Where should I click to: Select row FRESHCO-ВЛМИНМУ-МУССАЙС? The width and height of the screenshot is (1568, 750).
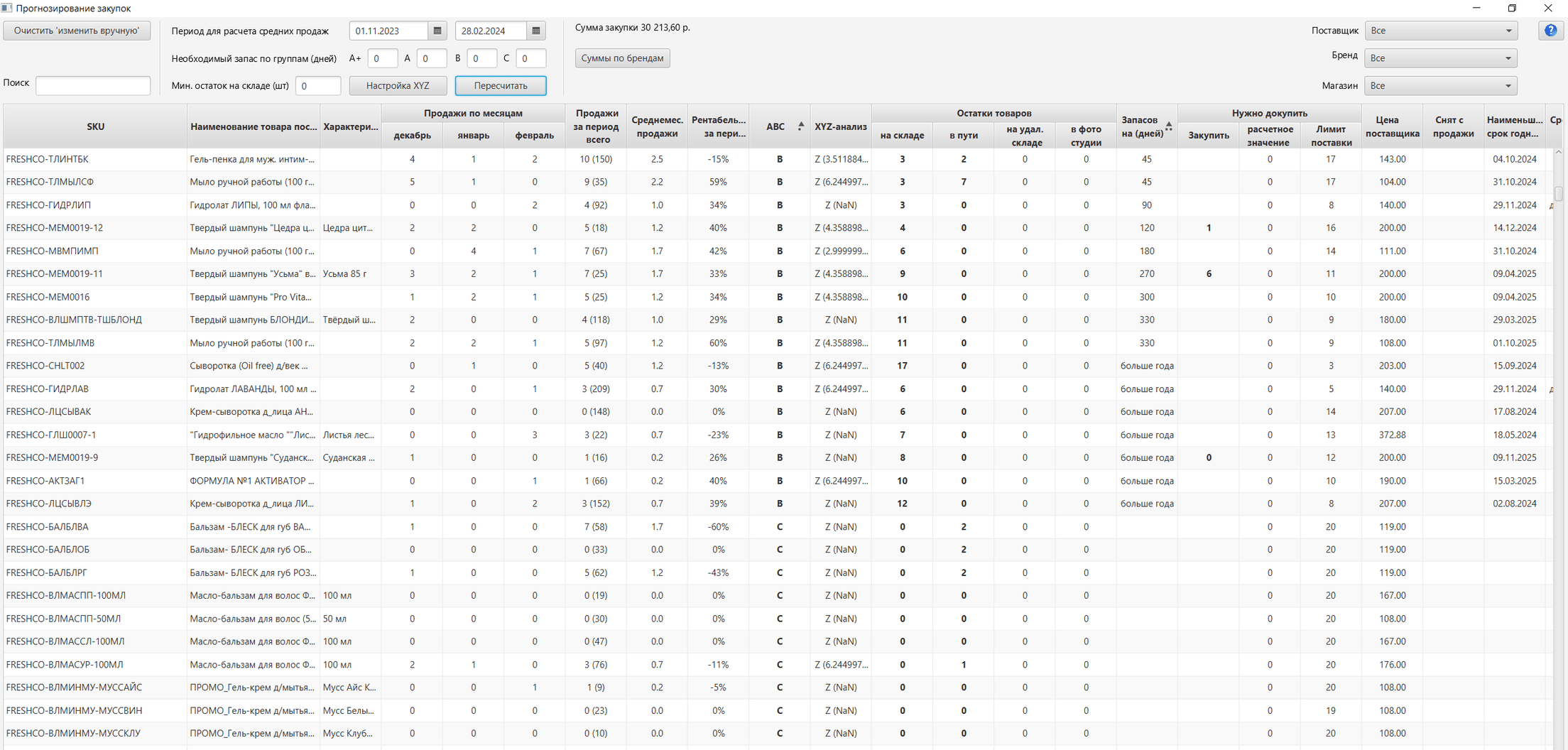(779, 687)
